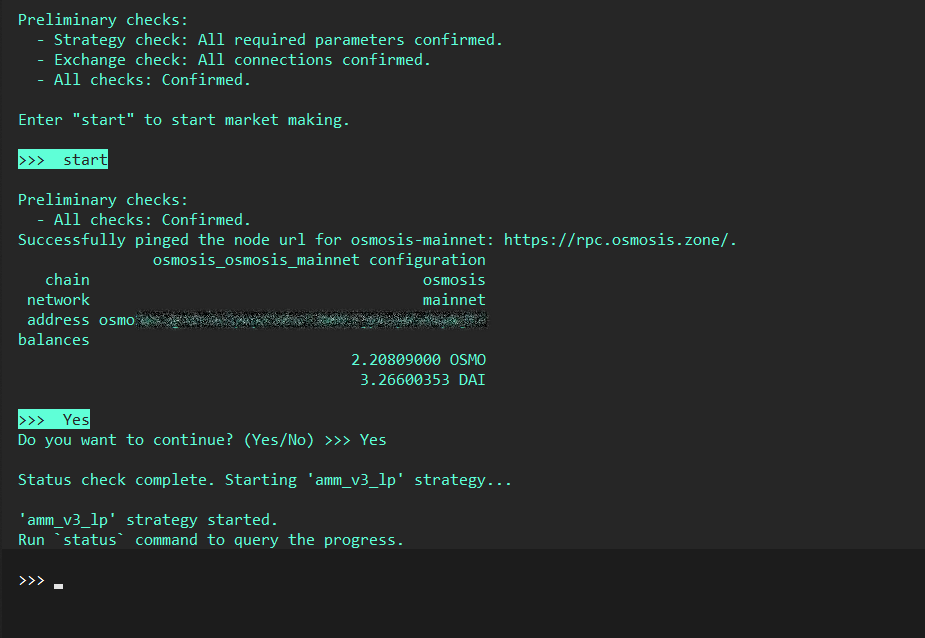Viewport: 925px width, 638px height.
Task: Click the 'chain' row label
Action: click(x=67, y=280)
